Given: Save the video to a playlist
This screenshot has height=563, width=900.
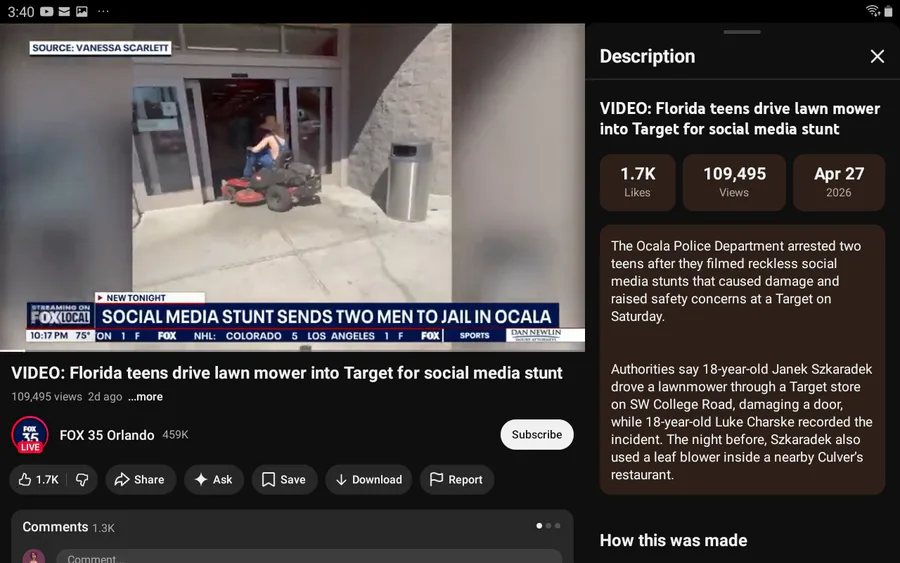Looking at the screenshot, I should [284, 479].
